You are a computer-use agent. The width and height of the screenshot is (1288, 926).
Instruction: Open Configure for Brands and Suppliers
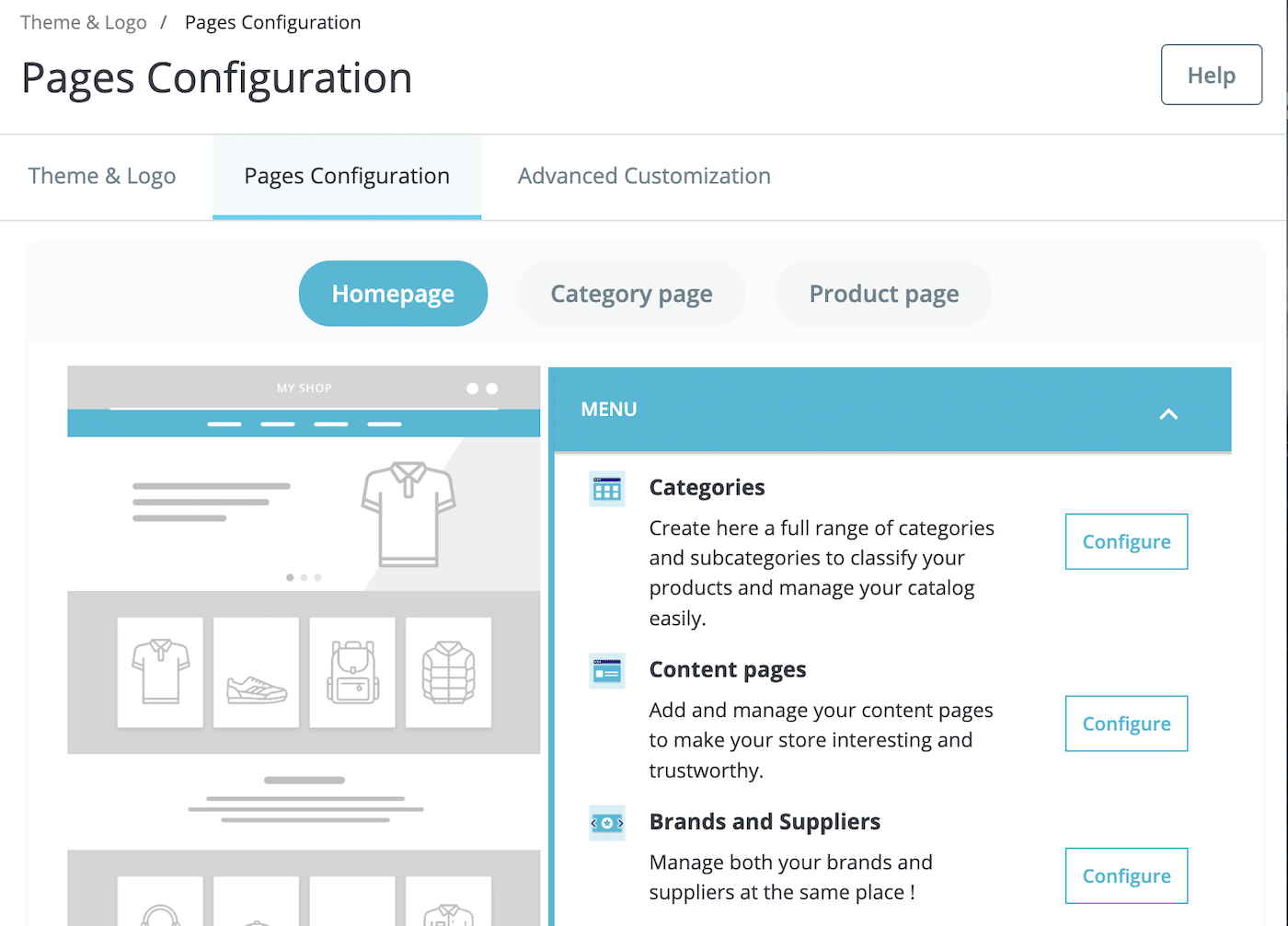[x=1126, y=875]
